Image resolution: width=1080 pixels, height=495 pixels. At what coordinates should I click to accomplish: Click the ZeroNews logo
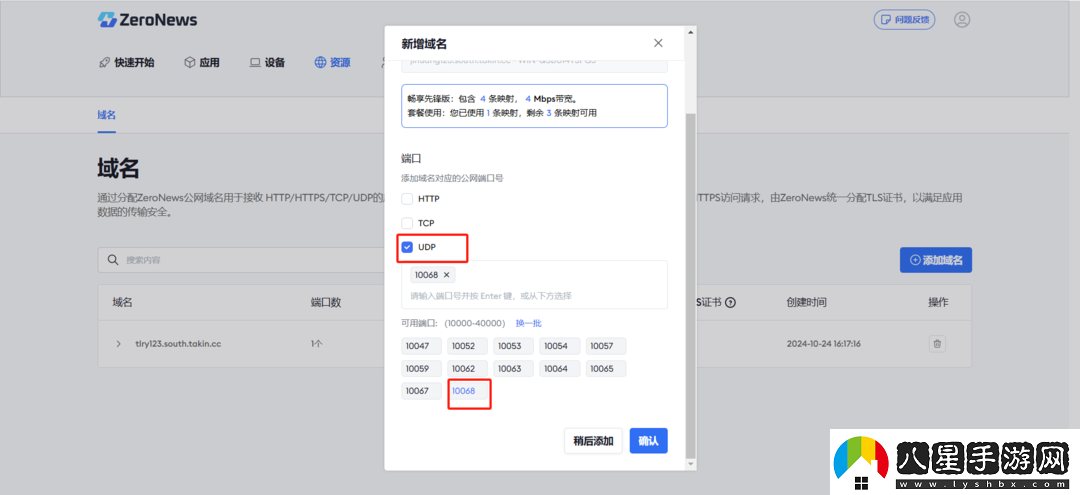148,20
